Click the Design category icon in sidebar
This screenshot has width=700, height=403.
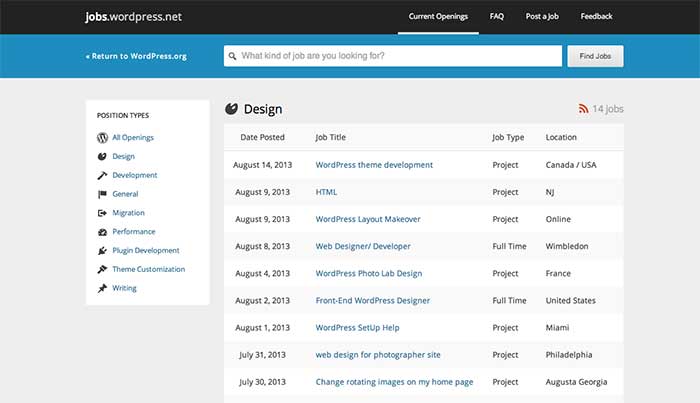coord(102,156)
